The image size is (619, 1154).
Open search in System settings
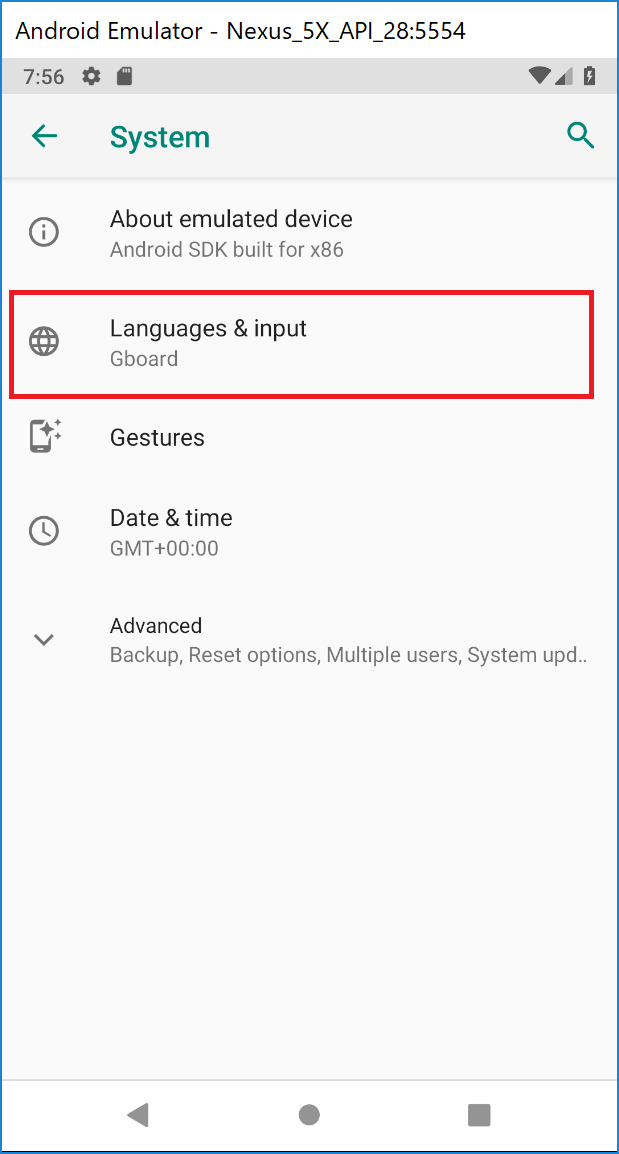(x=581, y=136)
